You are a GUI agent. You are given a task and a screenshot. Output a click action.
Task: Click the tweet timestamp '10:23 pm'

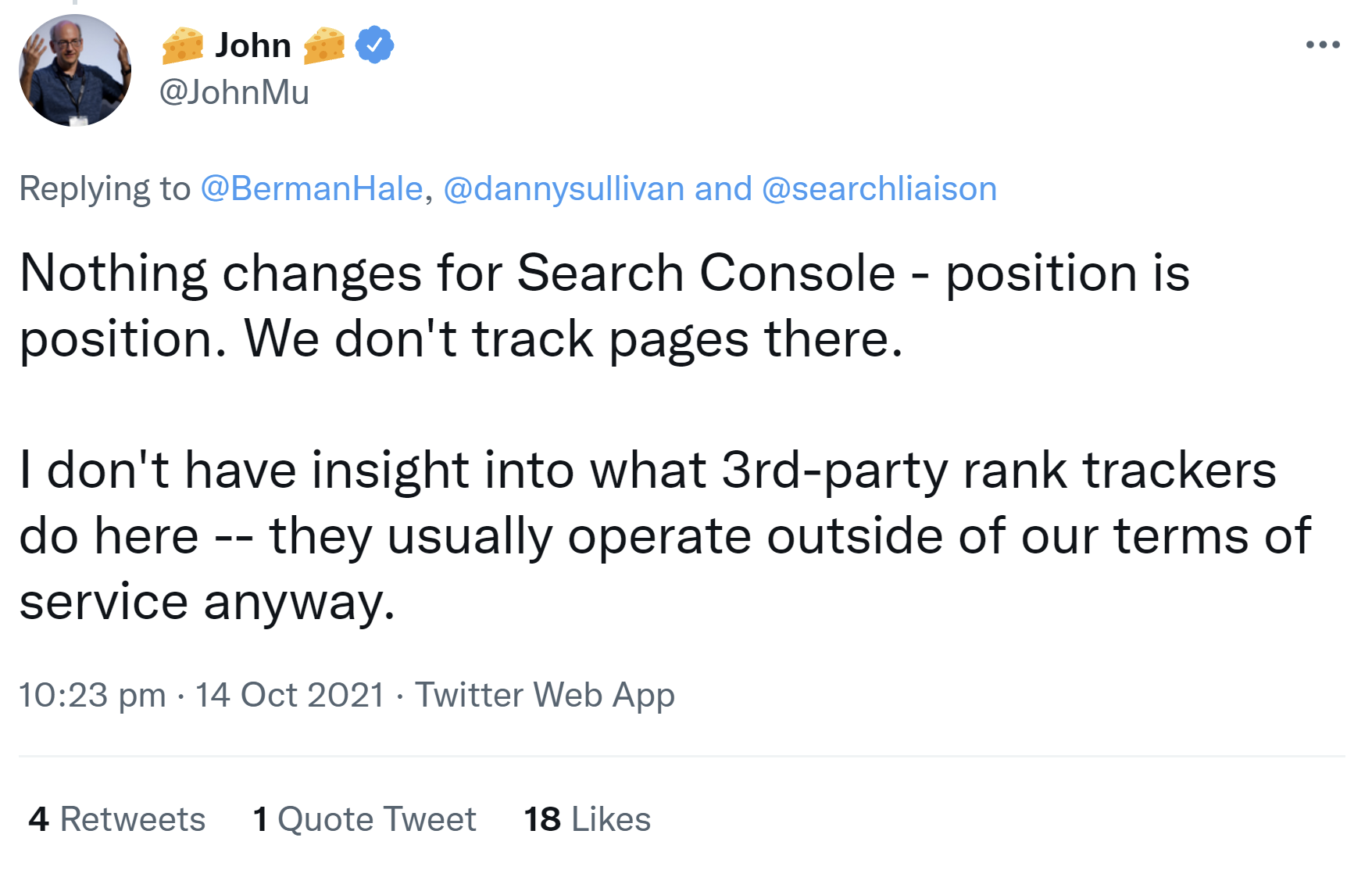click(x=91, y=694)
